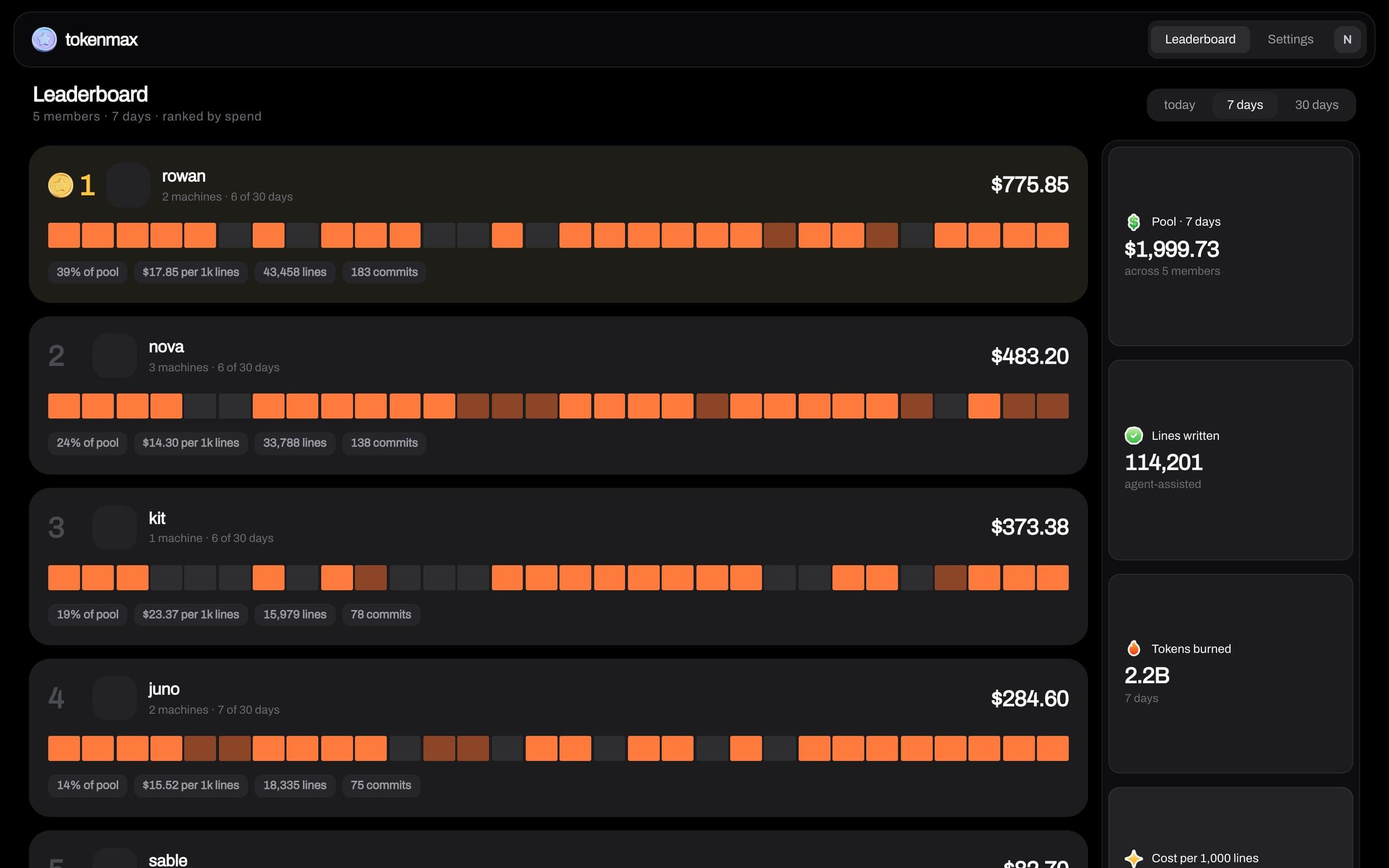The width and height of the screenshot is (1389, 868).
Task: Select the 30 days time range
Action: (x=1316, y=105)
